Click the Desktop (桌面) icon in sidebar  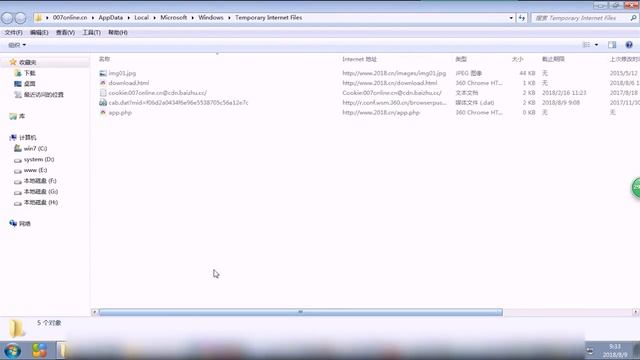18,84
